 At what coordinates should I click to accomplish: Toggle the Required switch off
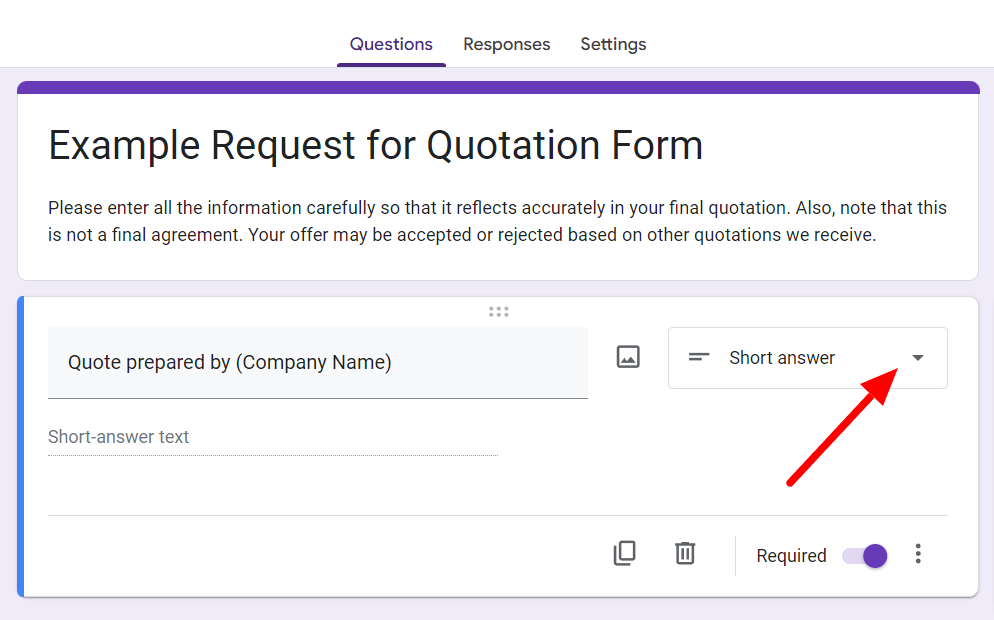865,556
